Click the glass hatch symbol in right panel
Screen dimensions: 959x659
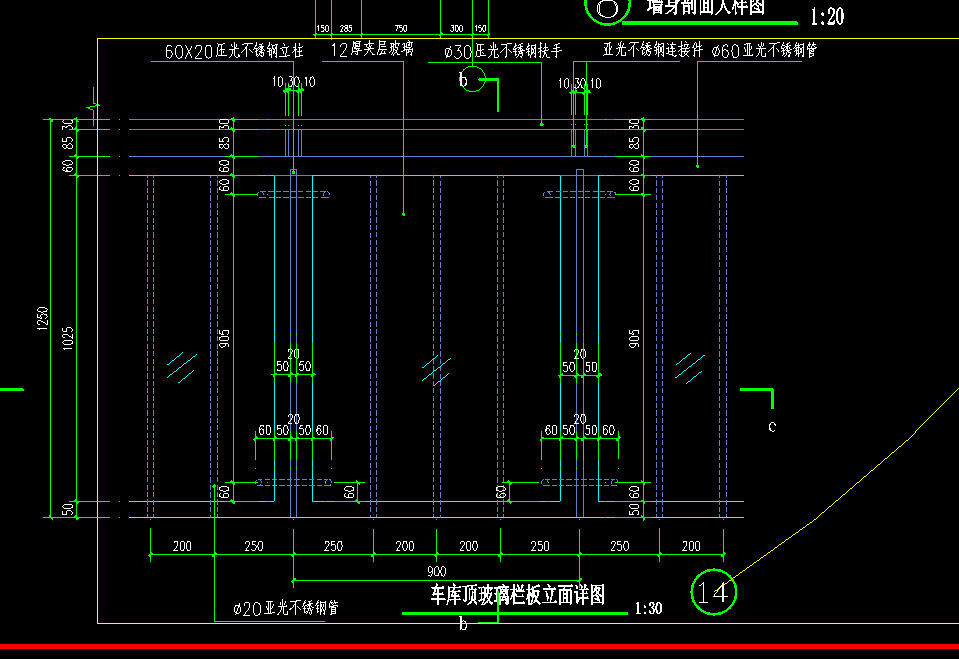point(689,367)
